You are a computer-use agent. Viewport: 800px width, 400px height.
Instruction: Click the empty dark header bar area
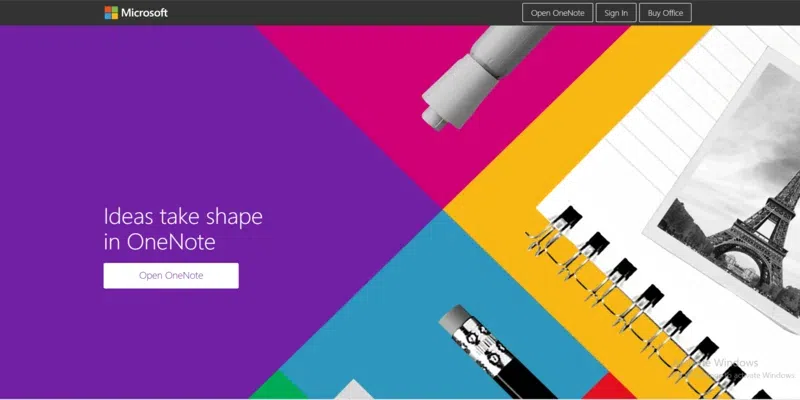342,13
